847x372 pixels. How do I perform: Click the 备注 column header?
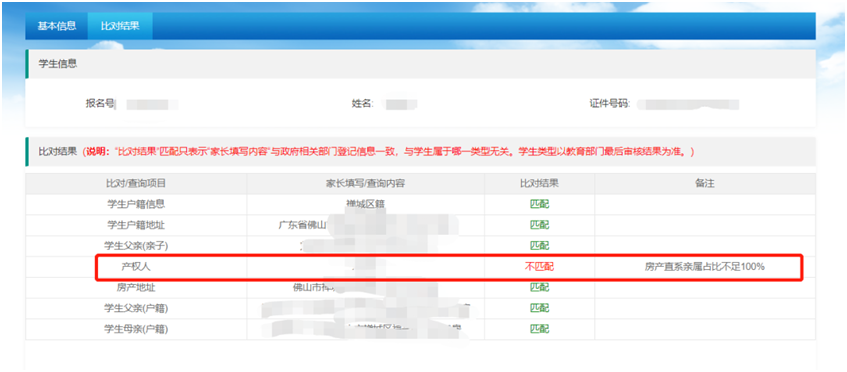pos(705,184)
